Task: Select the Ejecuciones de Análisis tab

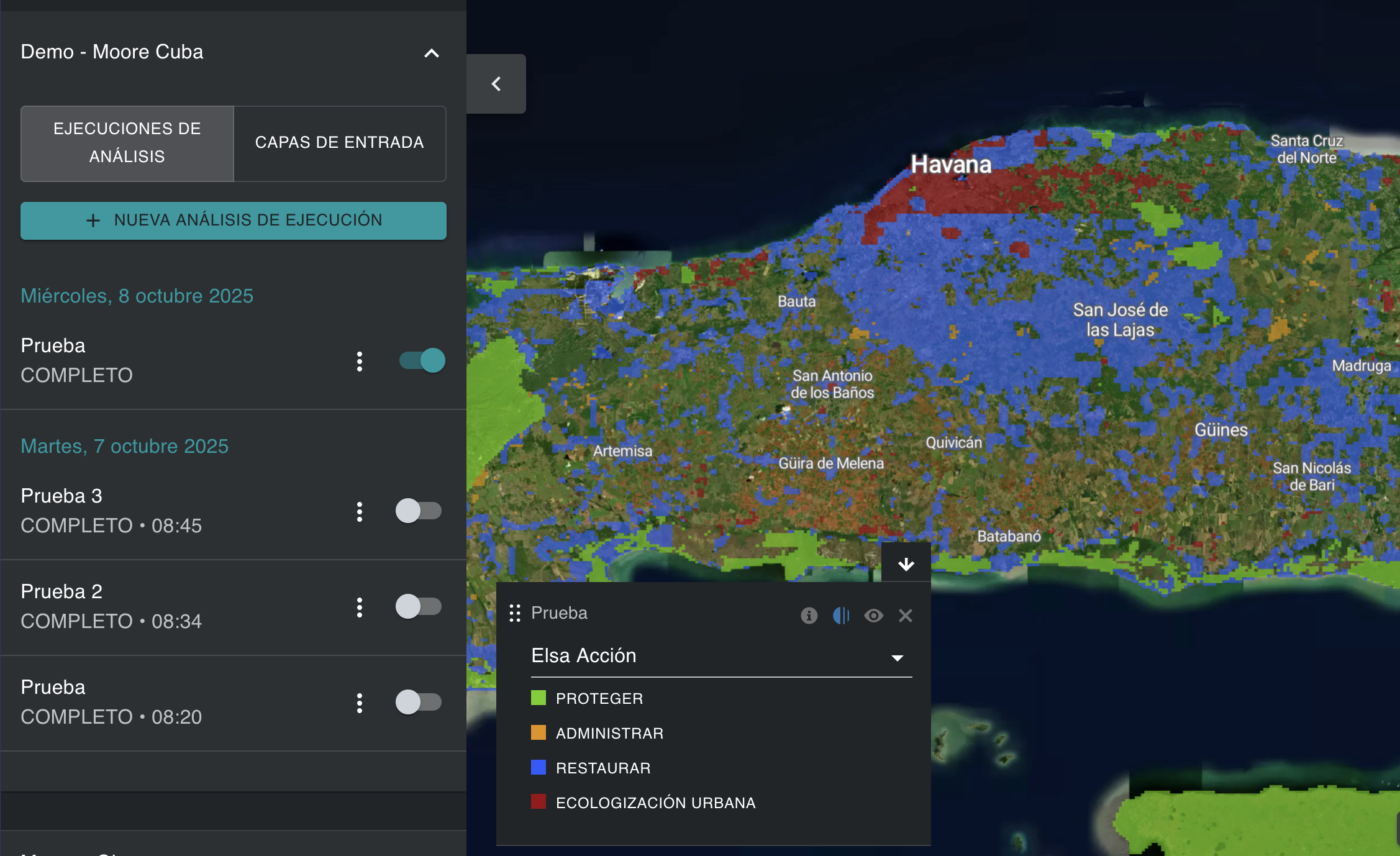Action: [127, 143]
